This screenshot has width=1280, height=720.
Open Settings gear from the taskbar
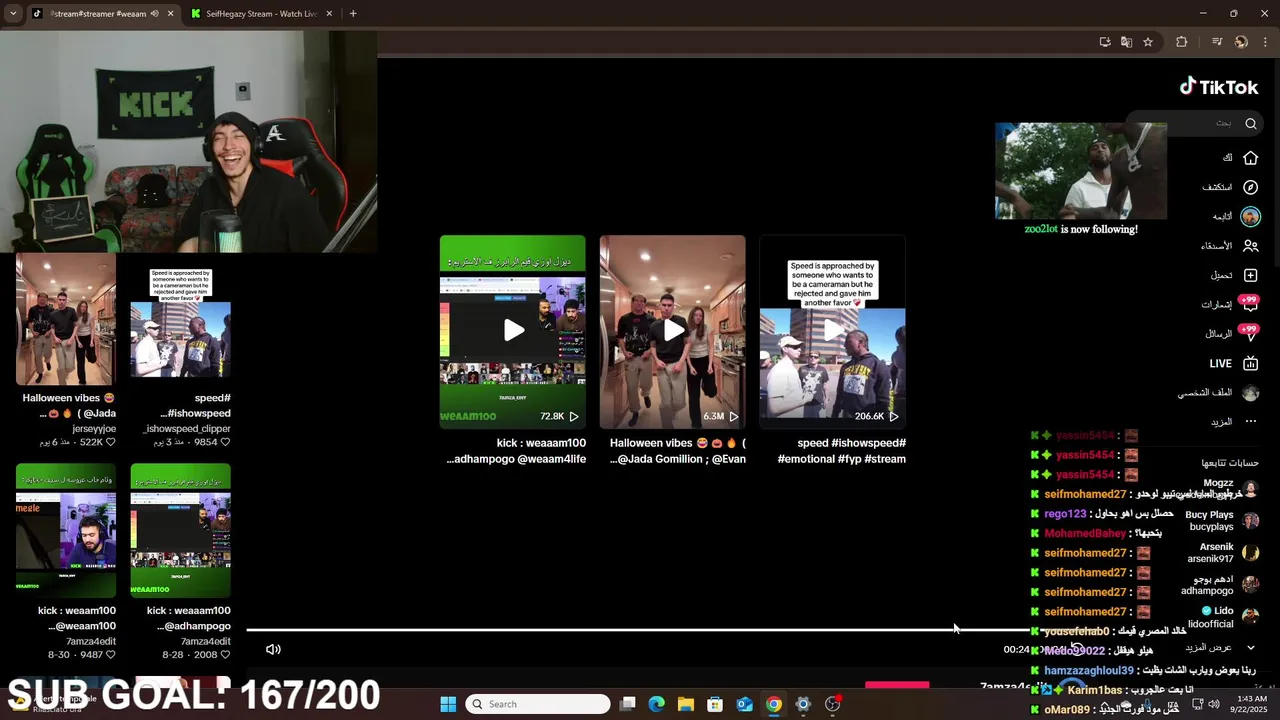[803, 704]
